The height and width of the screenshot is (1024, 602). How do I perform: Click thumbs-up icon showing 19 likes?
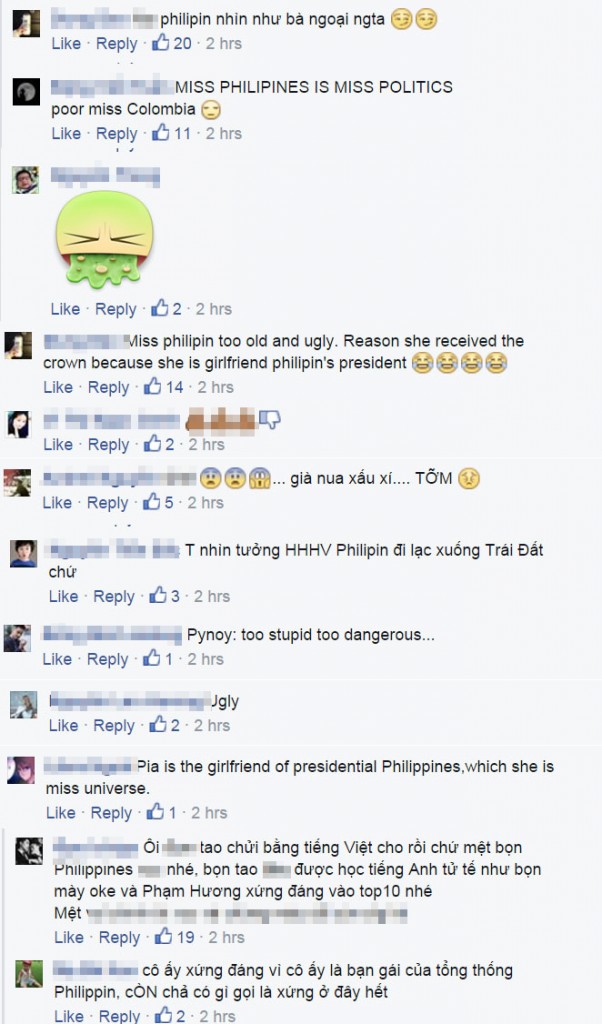[163, 936]
